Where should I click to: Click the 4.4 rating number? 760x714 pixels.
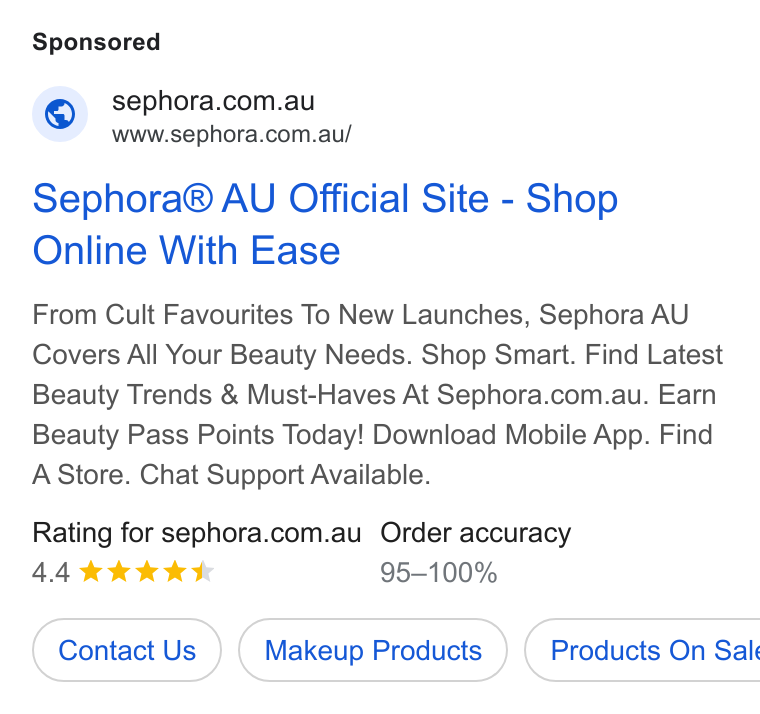point(51,572)
